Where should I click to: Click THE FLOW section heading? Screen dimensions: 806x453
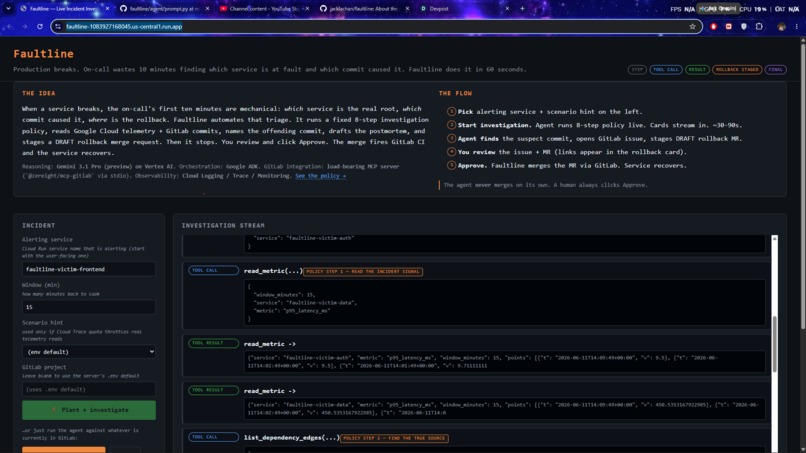455,93
